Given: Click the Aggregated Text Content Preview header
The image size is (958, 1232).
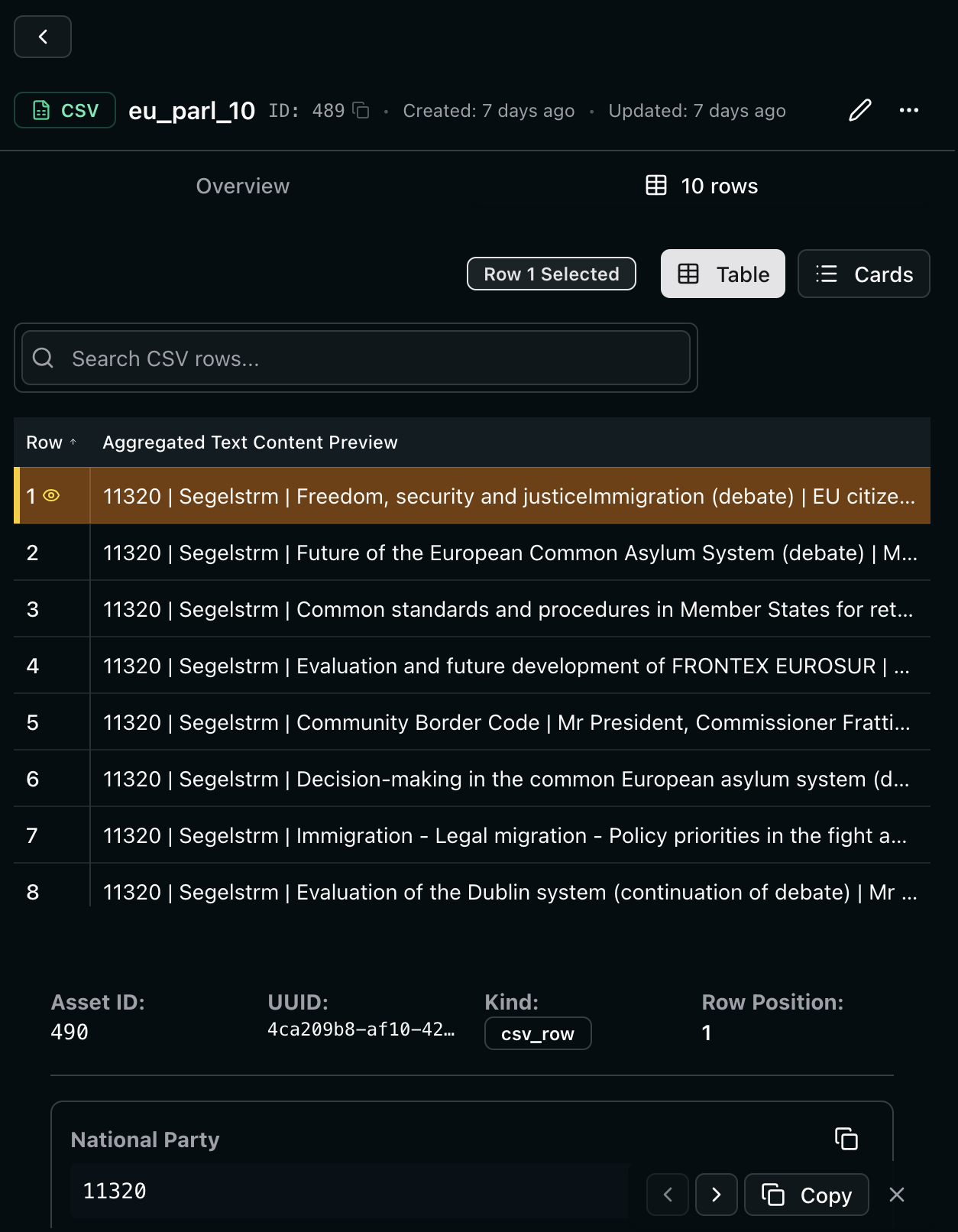Looking at the screenshot, I should pos(250,443).
